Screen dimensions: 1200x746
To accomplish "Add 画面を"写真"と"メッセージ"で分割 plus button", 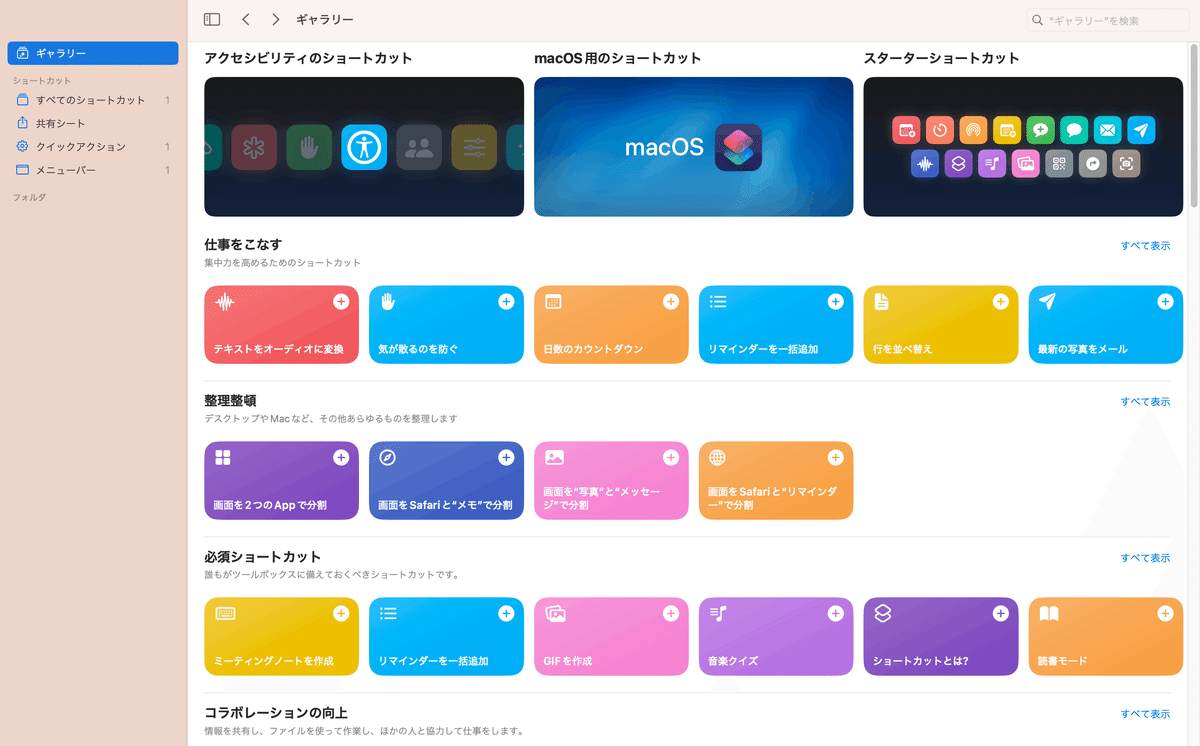I will click(671, 457).
